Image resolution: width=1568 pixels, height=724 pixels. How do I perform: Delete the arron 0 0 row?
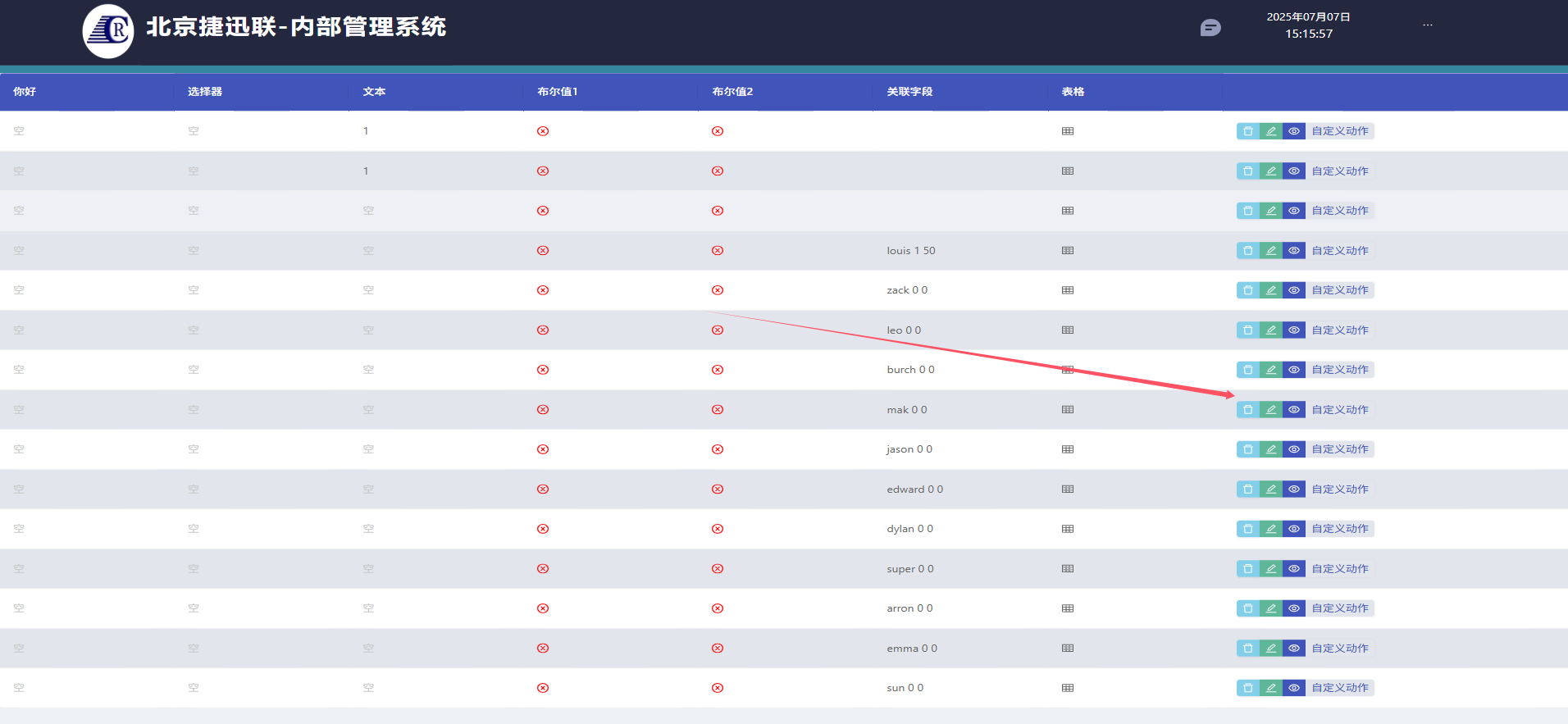point(1248,608)
